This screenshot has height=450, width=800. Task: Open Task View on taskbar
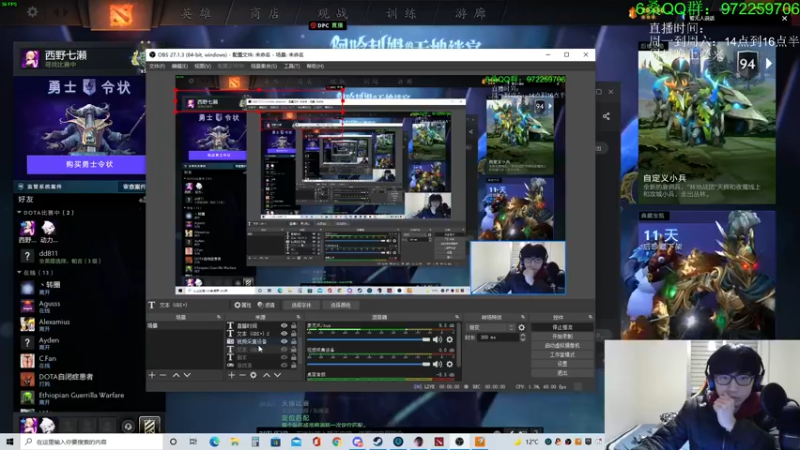(x=193, y=442)
